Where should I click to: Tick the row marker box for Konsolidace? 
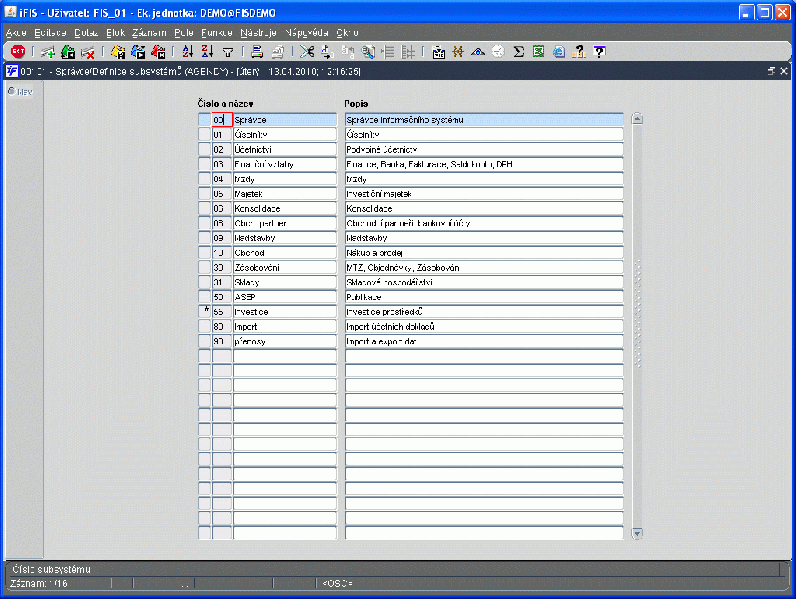click(x=204, y=208)
